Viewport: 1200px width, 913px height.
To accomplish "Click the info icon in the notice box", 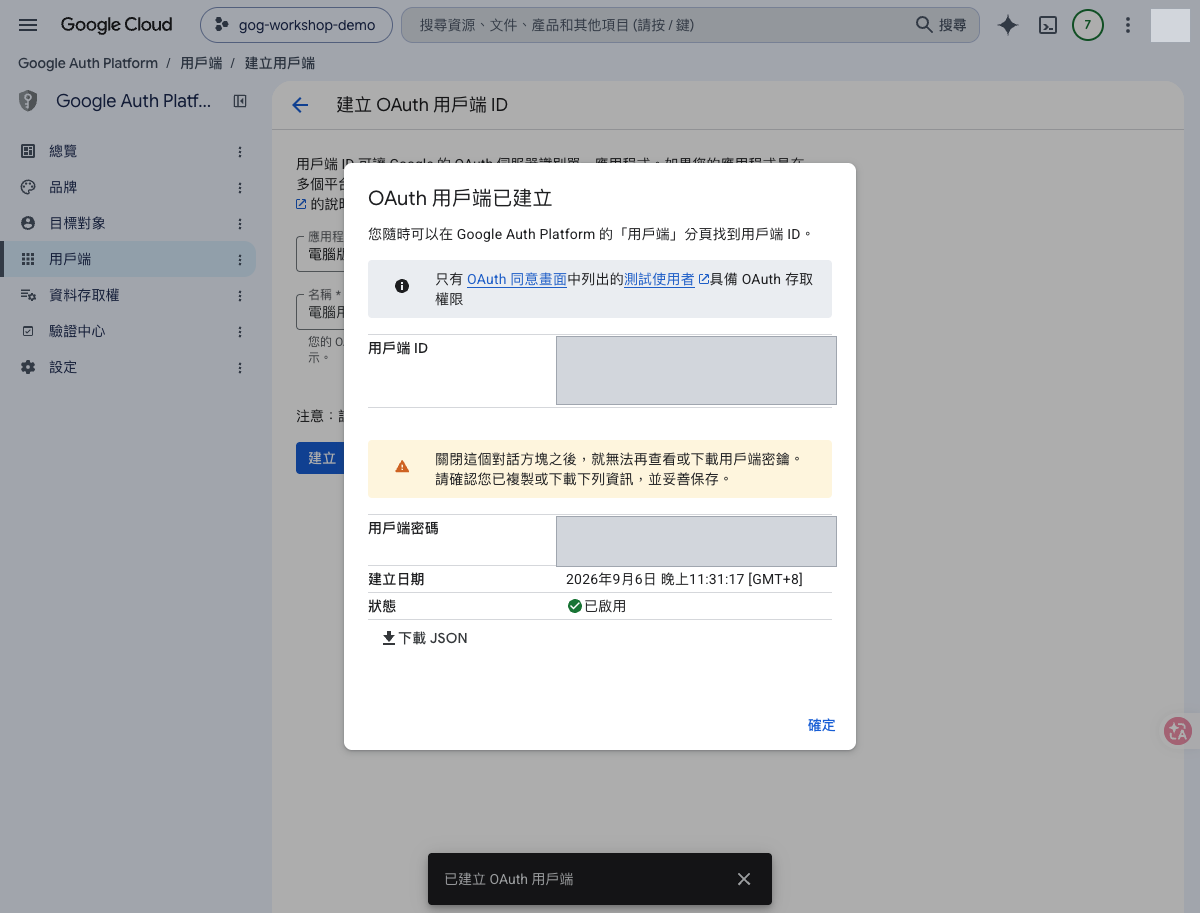I will click(x=402, y=286).
